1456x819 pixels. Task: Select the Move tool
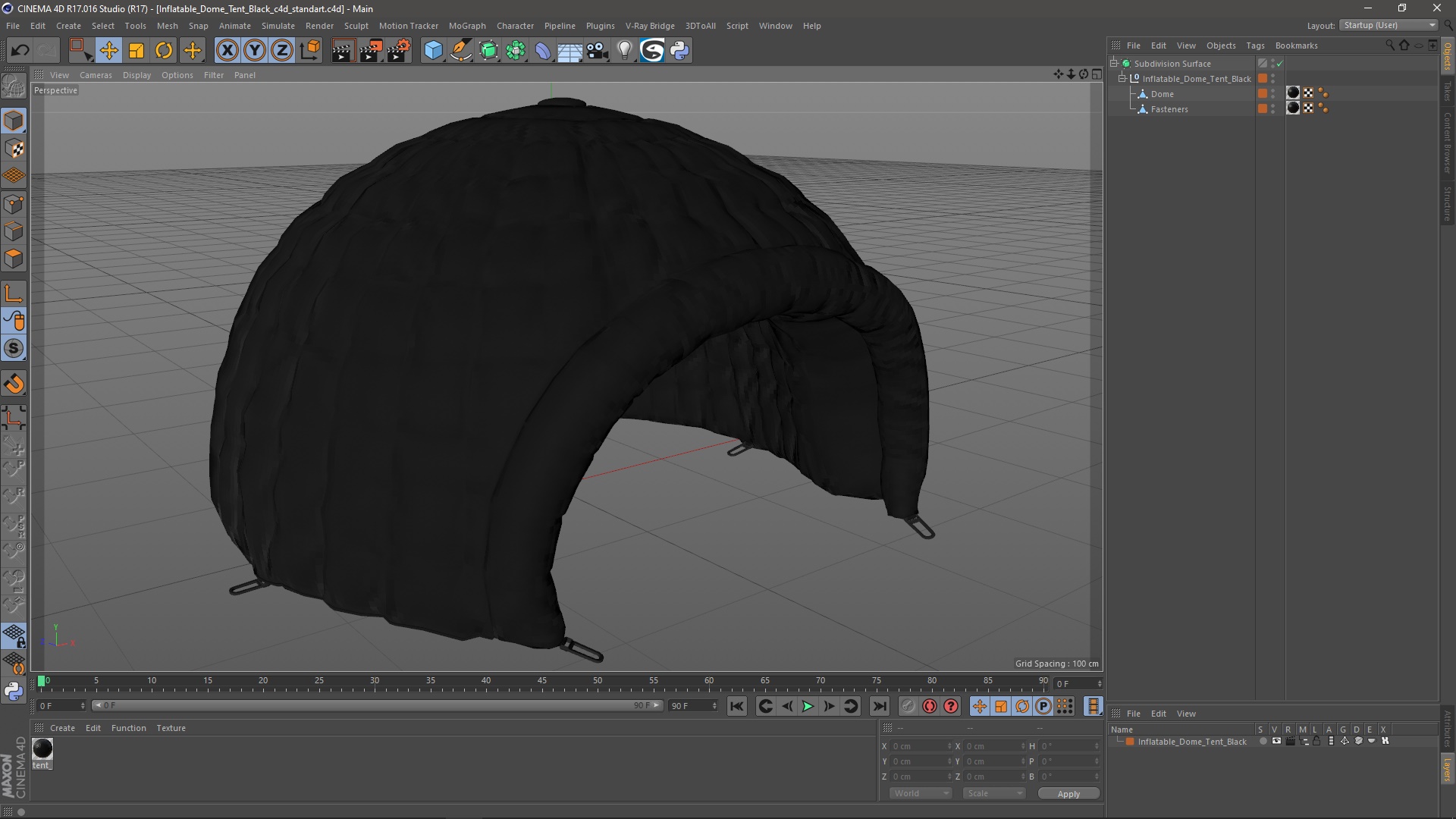(x=108, y=51)
